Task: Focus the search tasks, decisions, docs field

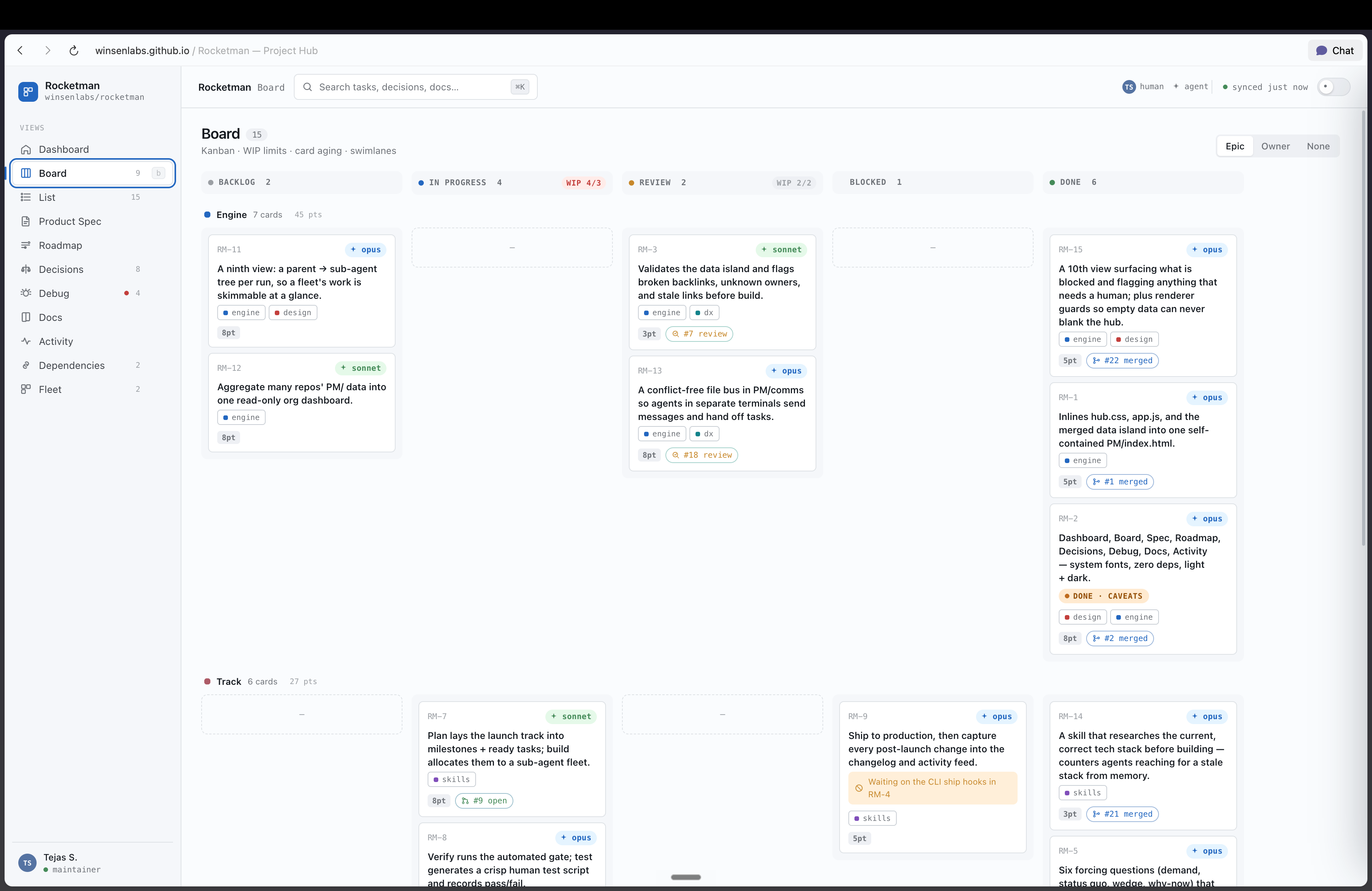Action: coord(416,87)
